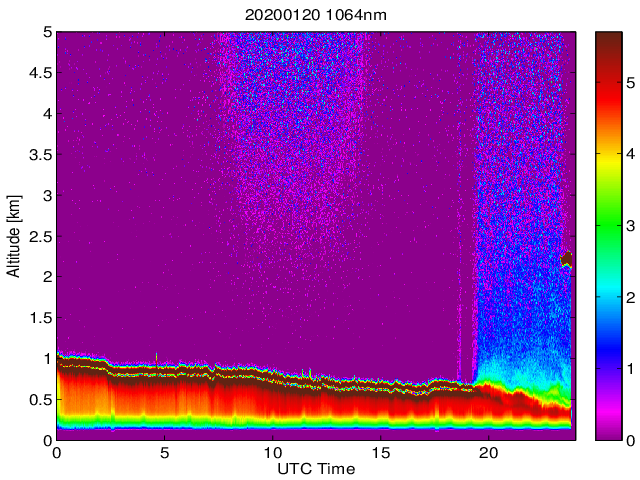Click the dark red blob near 2.2 km altitude

[x=567, y=259]
